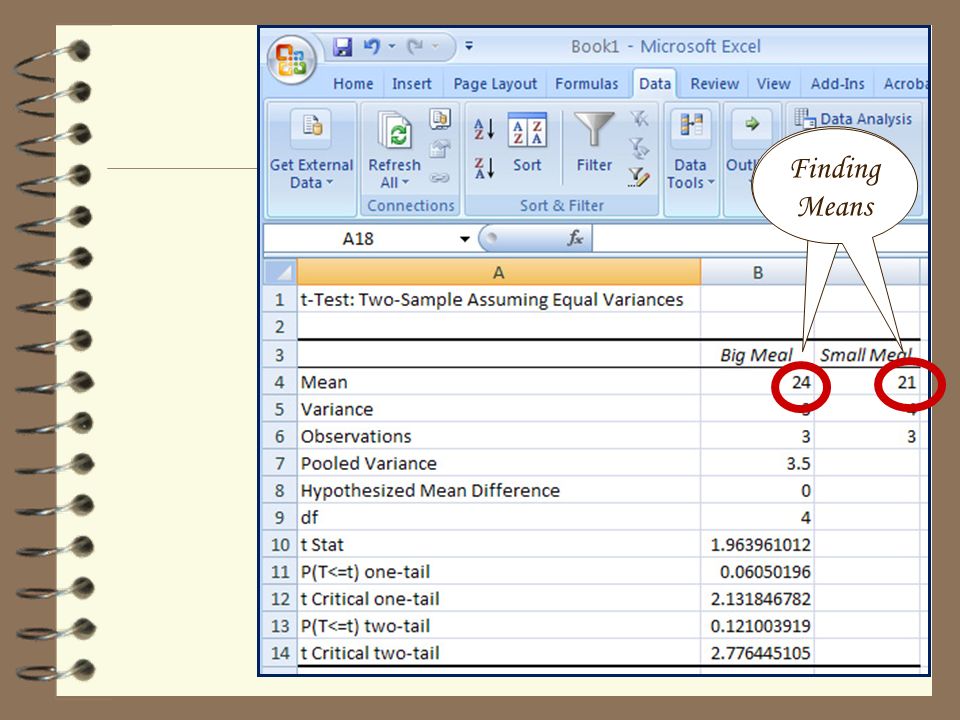Launch the Data Analysis tool
Image resolution: width=960 pixels, height=720 pixels.
click(853, 119)
